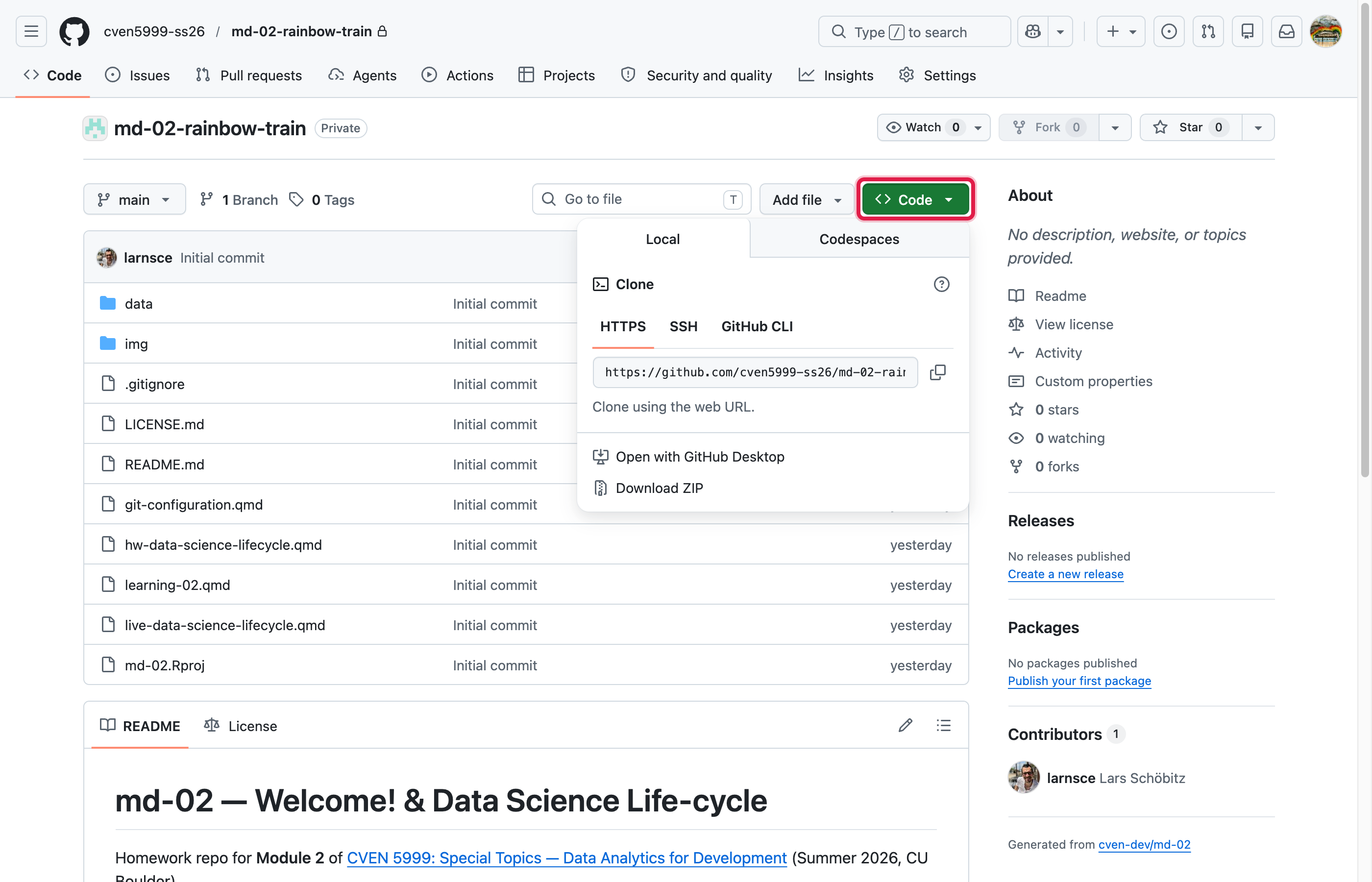
Task: Click the repository identicon next to title
Action: (95, 128)
